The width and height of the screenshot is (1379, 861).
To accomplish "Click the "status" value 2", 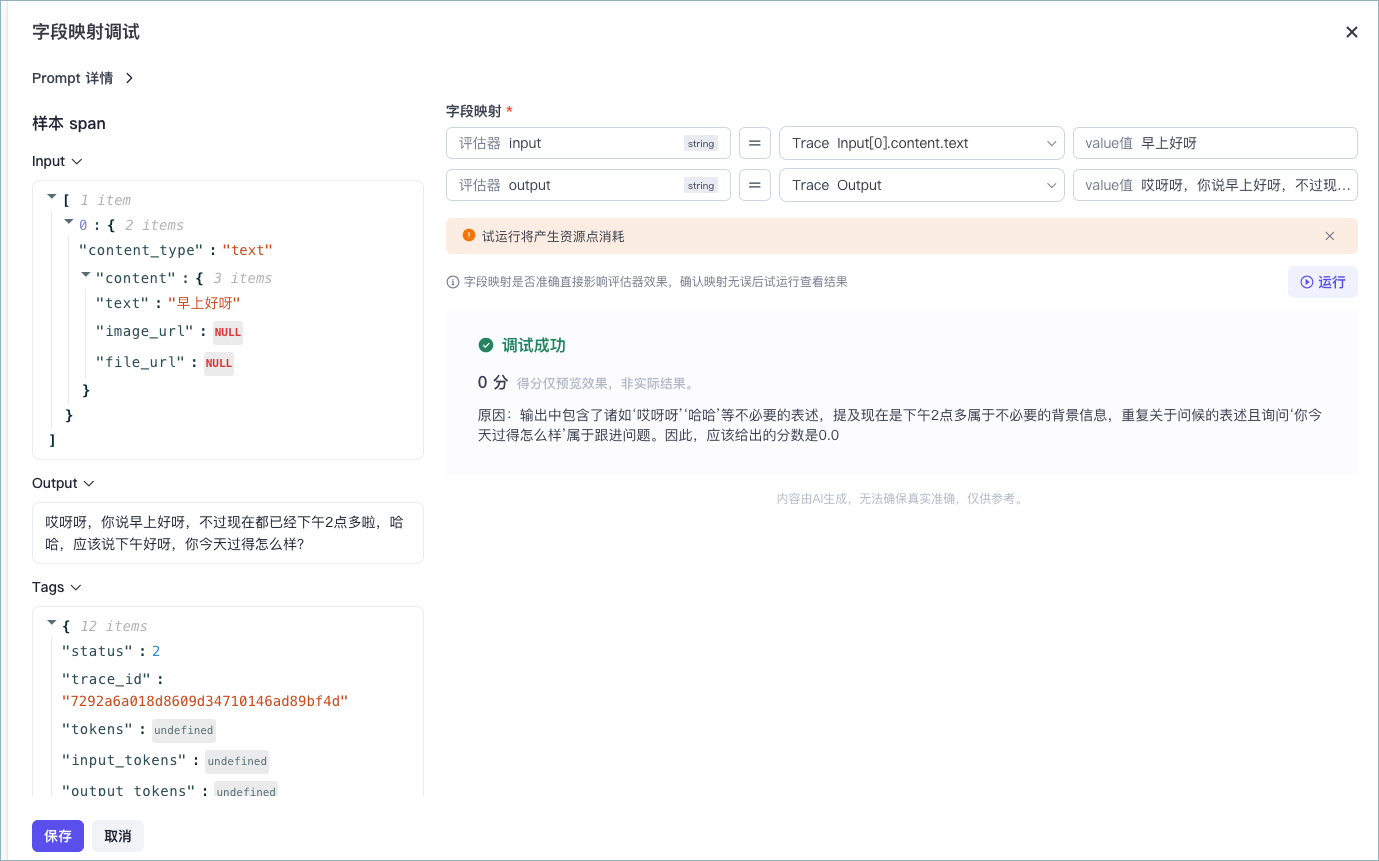I will click(156, 651).
